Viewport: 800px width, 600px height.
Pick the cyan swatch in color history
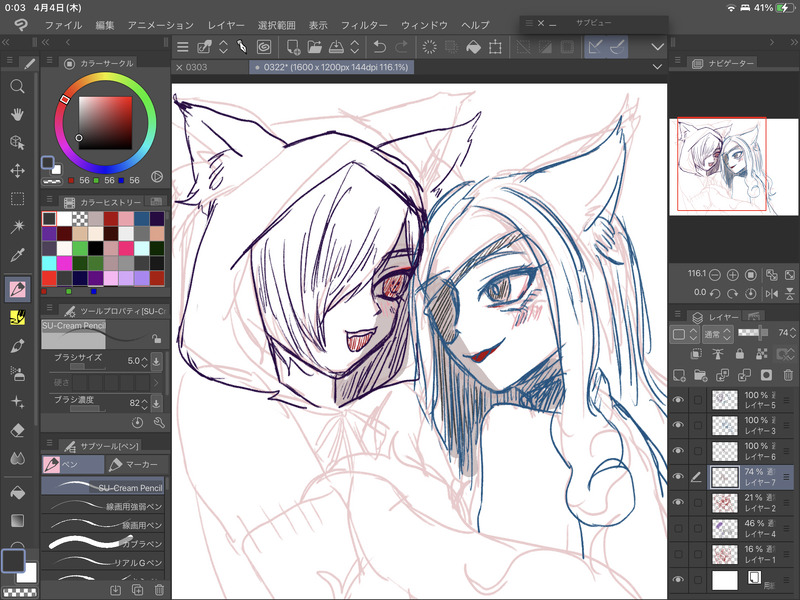tap(49, 263)
